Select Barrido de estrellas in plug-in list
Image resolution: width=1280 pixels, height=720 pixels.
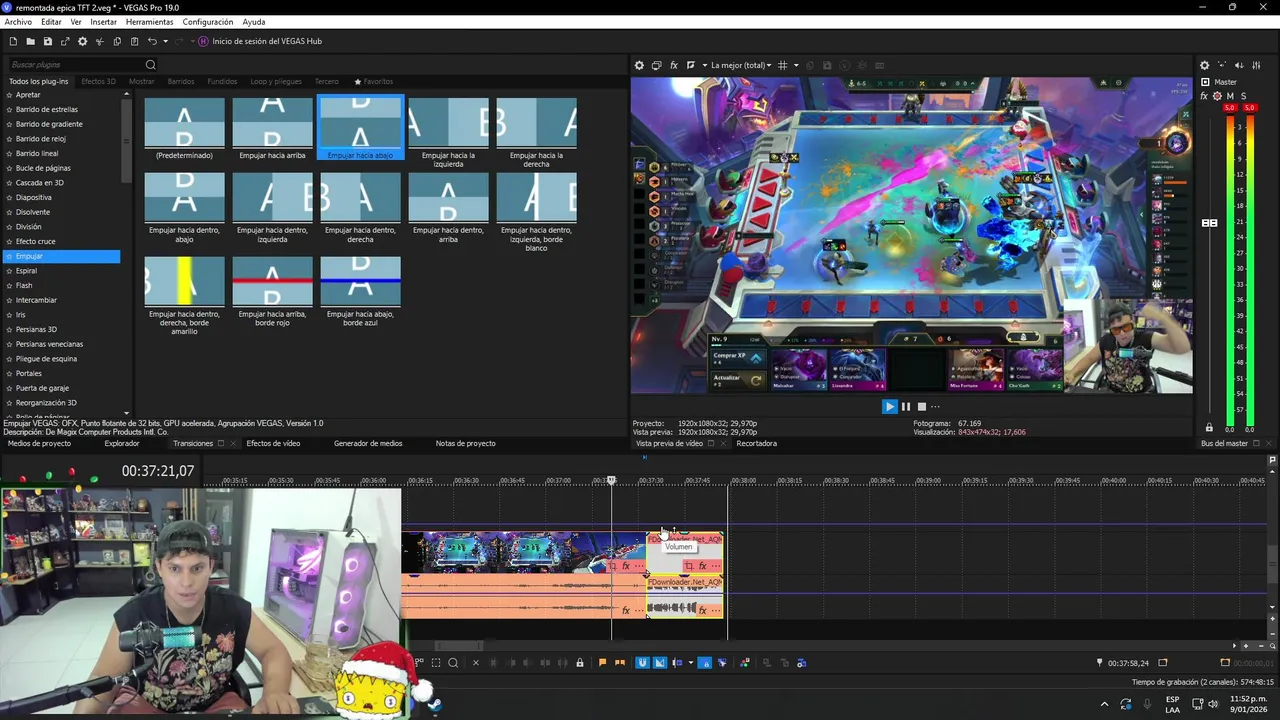(x=46, y=109)
